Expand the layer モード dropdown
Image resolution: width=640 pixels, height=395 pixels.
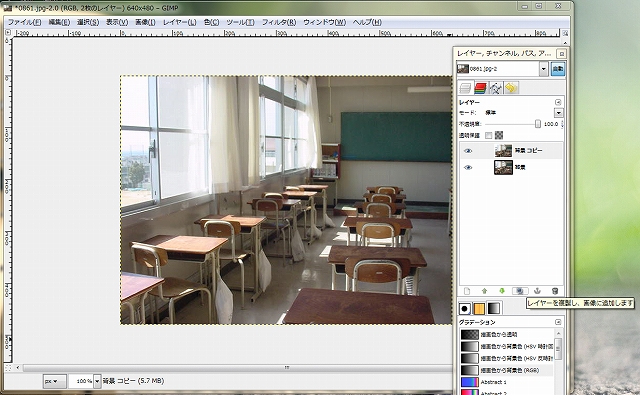(558, 113)
